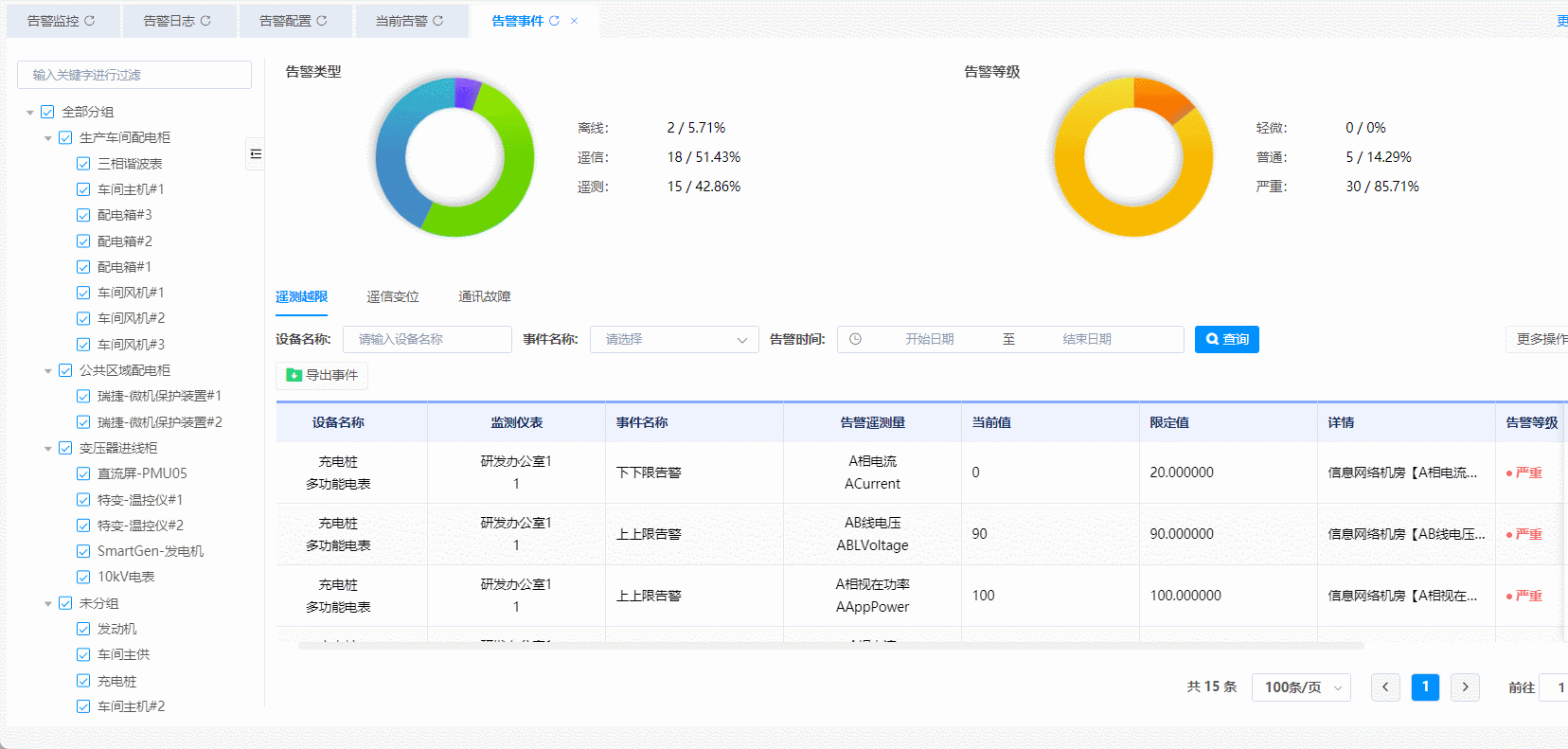The width and height of the screenshot is (1568, 749).
Task: Switch to the 遥信变位 tab
Action: (393, 297)
